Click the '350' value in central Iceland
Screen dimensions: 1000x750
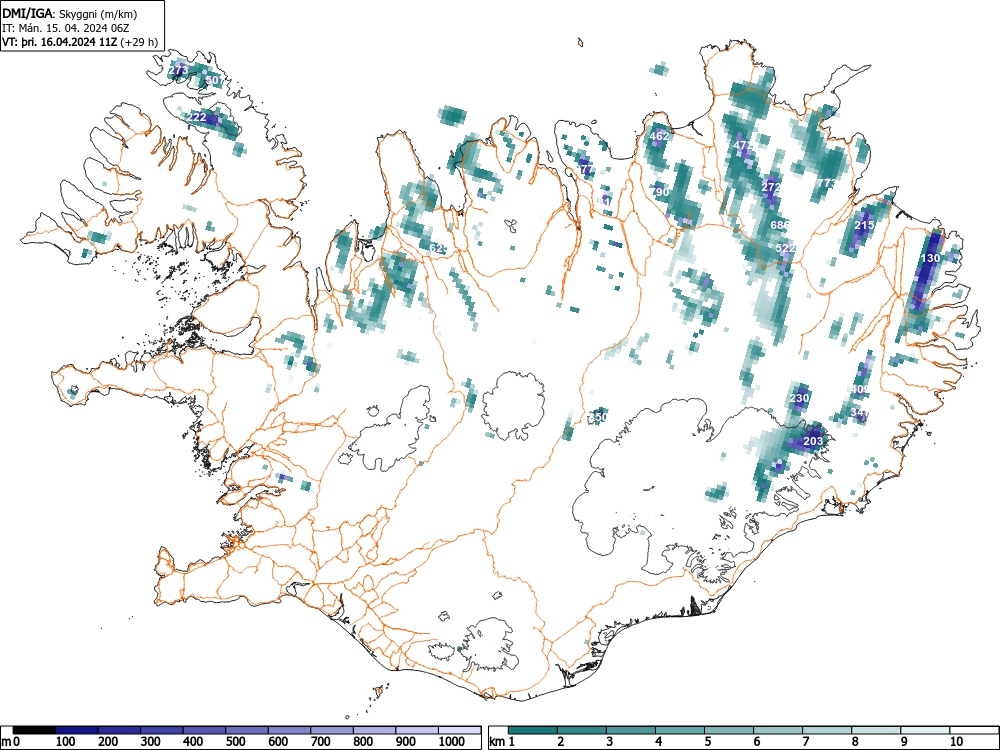coord(598,417)
